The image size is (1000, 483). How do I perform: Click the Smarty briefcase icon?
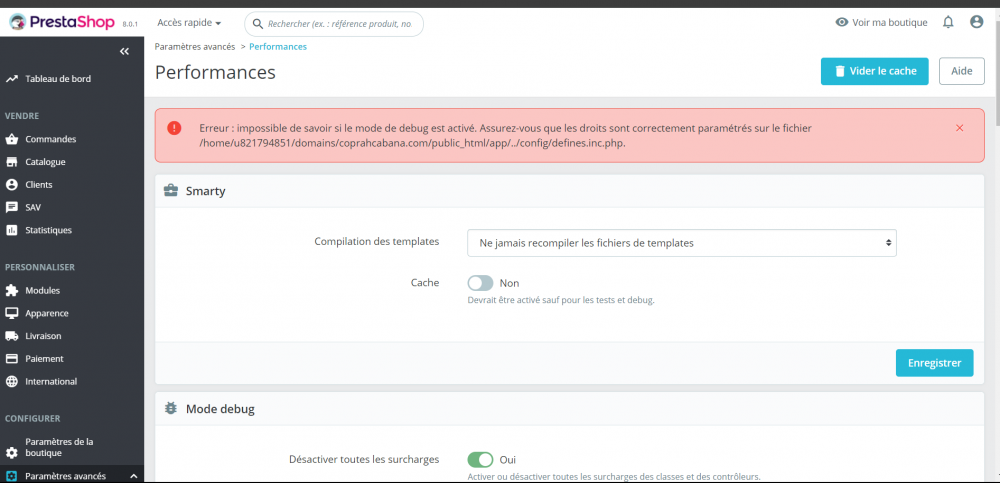[171, 190]
